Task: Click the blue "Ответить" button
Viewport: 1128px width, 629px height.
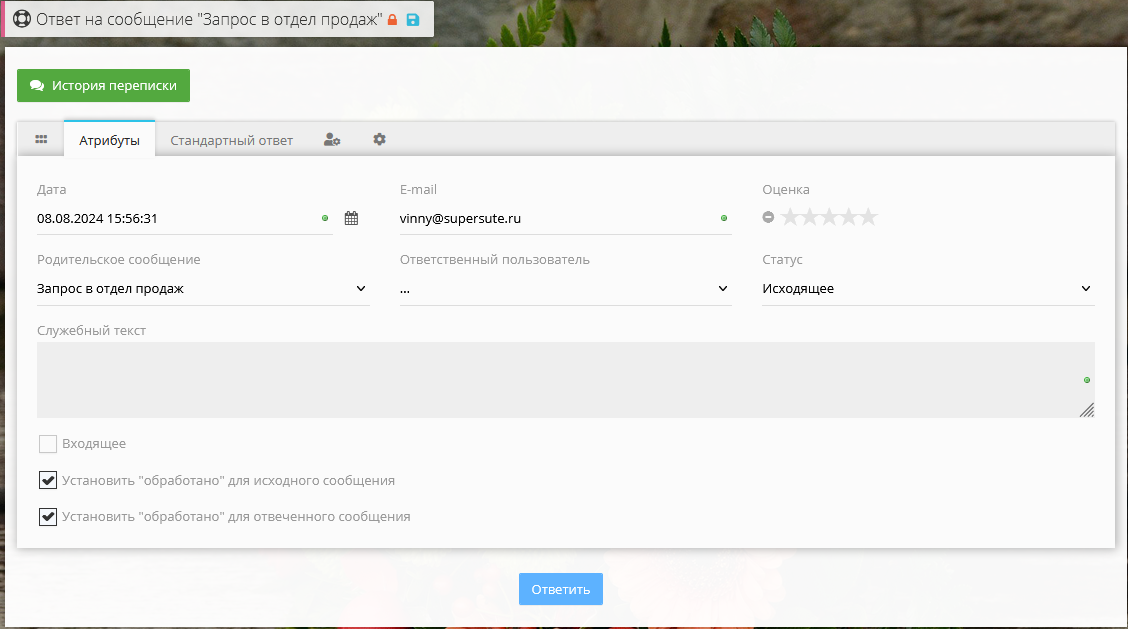Action: coord(560,589)
